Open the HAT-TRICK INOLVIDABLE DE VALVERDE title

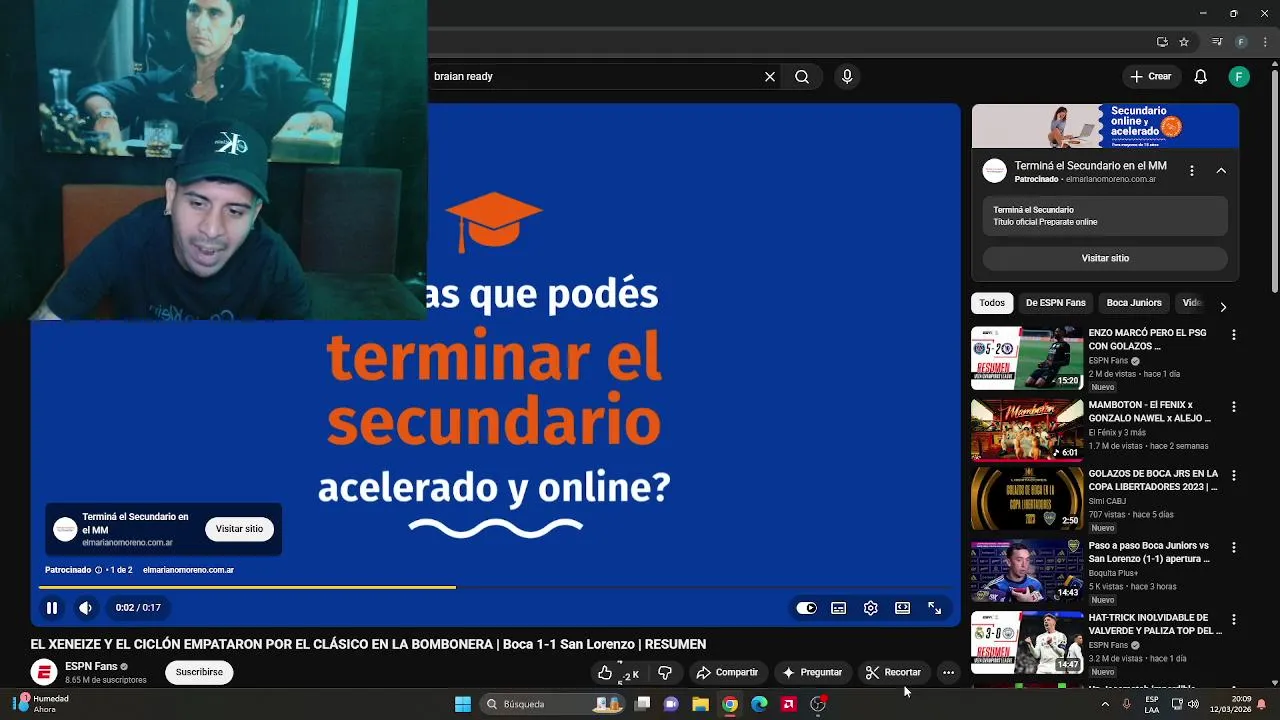(1155, 624)
